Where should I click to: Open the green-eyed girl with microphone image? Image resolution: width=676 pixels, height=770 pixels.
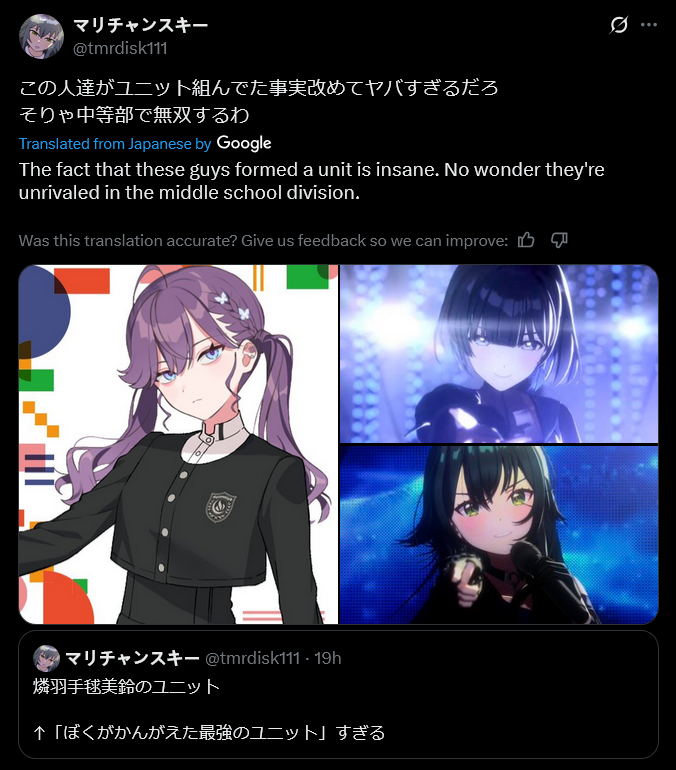point(499,535)
